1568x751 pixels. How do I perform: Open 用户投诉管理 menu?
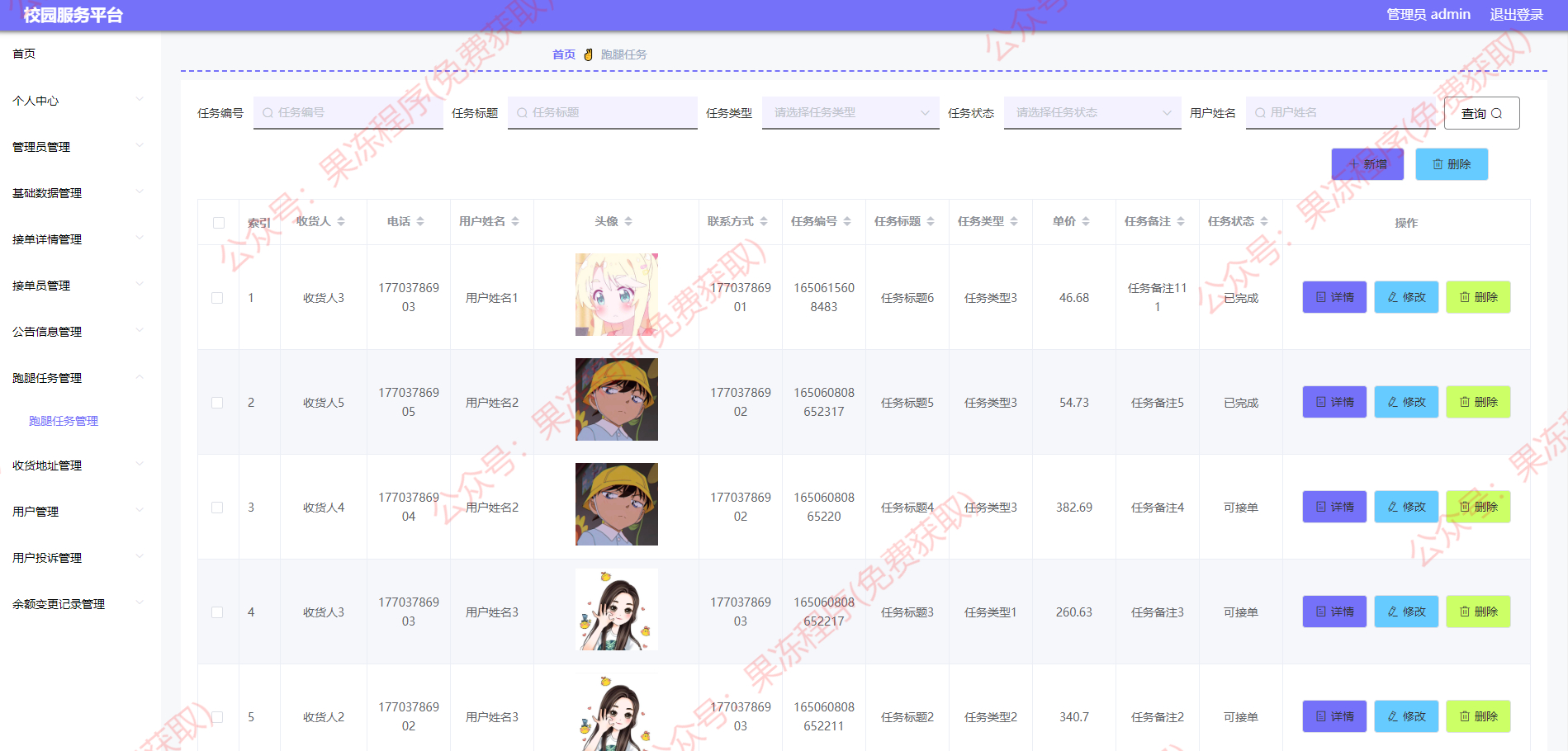(78, 558)
